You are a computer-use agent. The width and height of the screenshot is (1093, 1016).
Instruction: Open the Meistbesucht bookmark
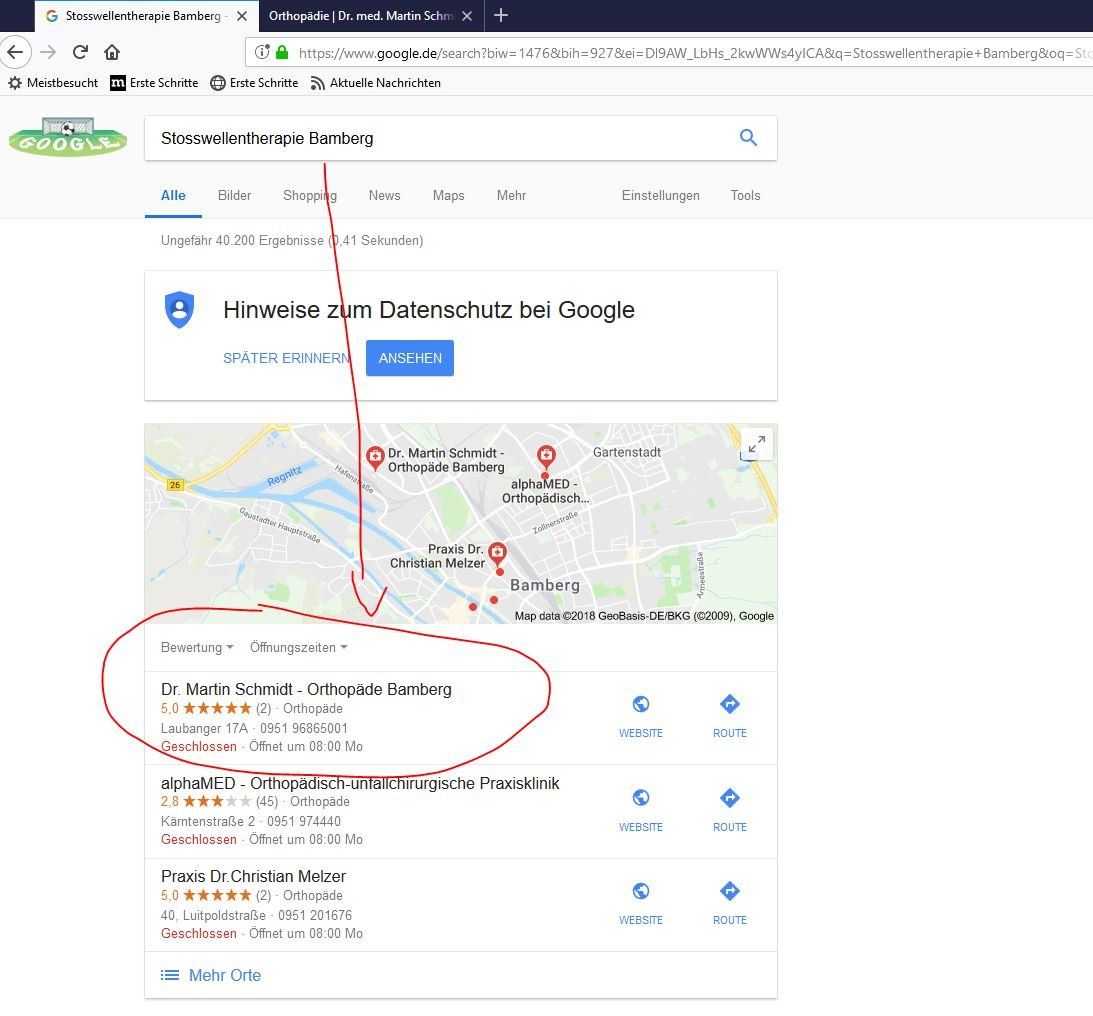click(x=54, y=83)
